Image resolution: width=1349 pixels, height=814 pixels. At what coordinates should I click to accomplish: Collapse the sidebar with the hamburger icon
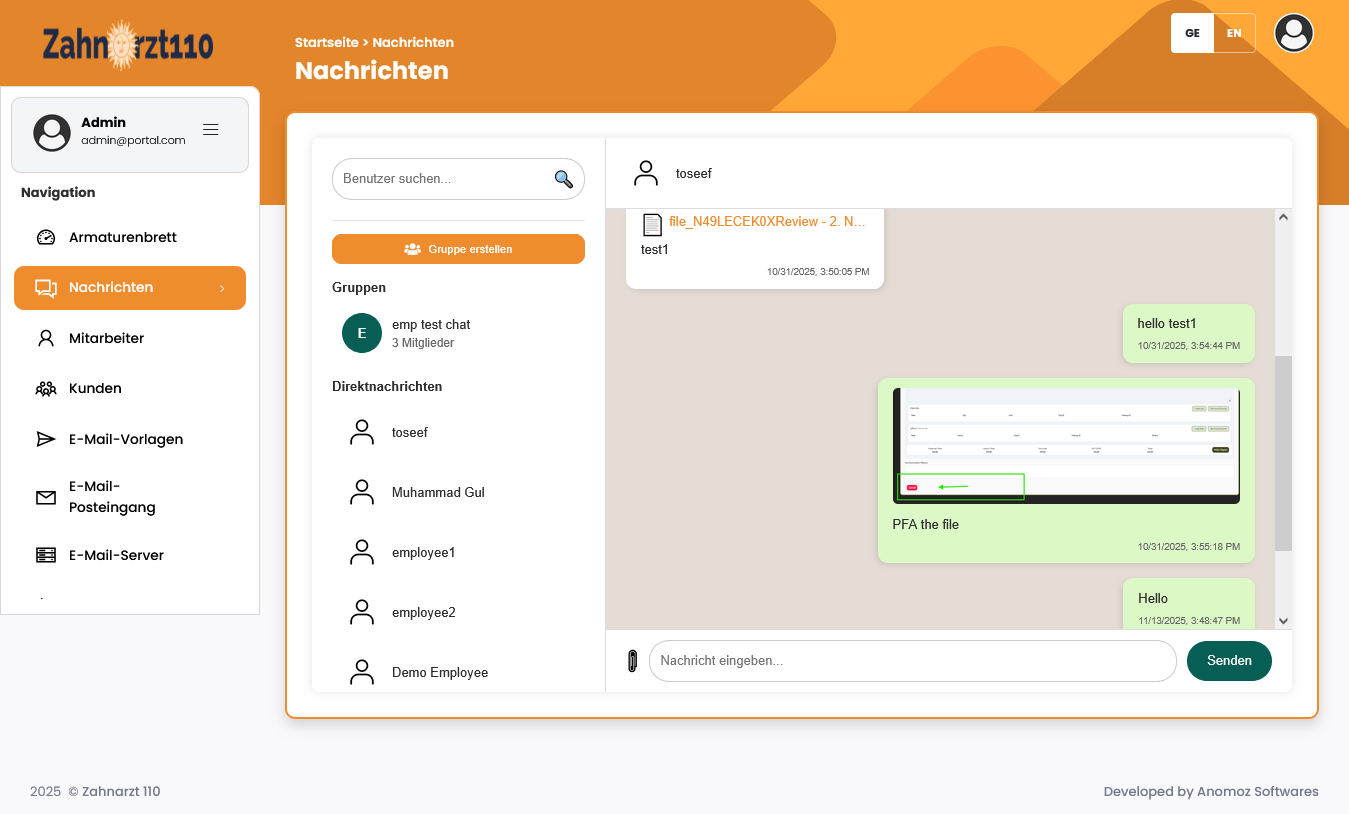click(210, 128)
